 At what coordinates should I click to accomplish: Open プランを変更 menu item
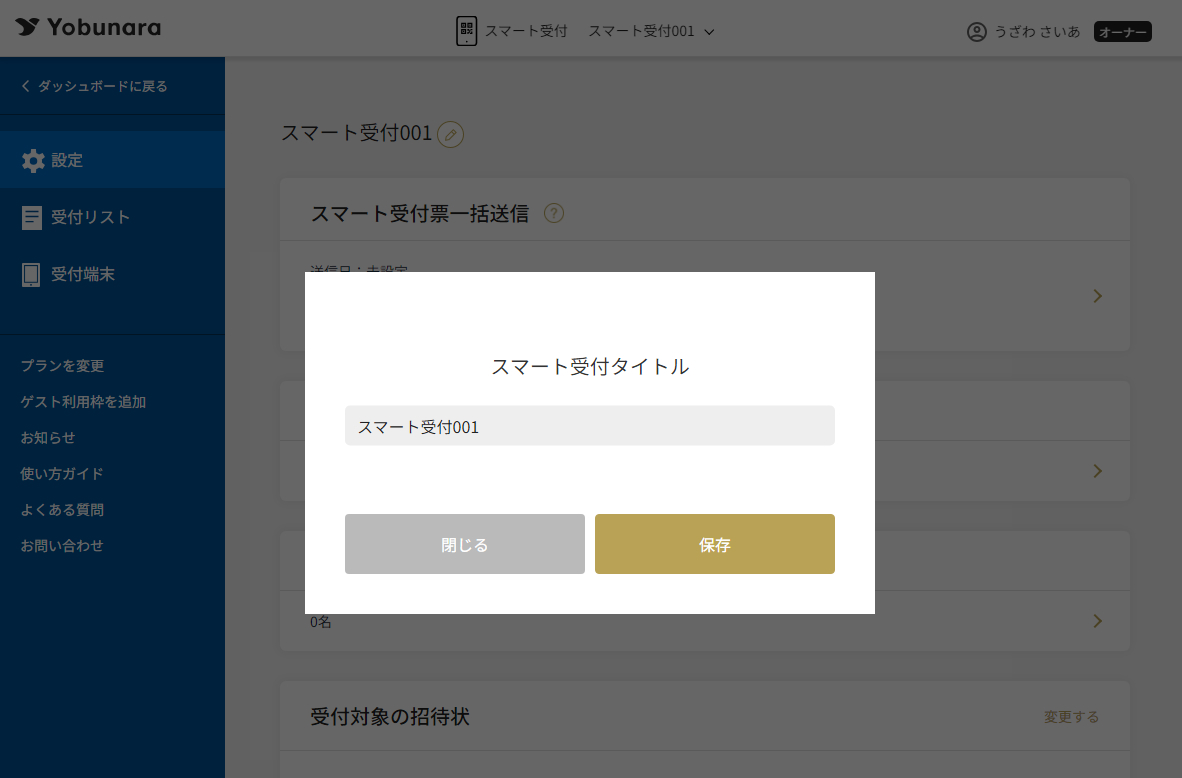[x=63, y=366]
